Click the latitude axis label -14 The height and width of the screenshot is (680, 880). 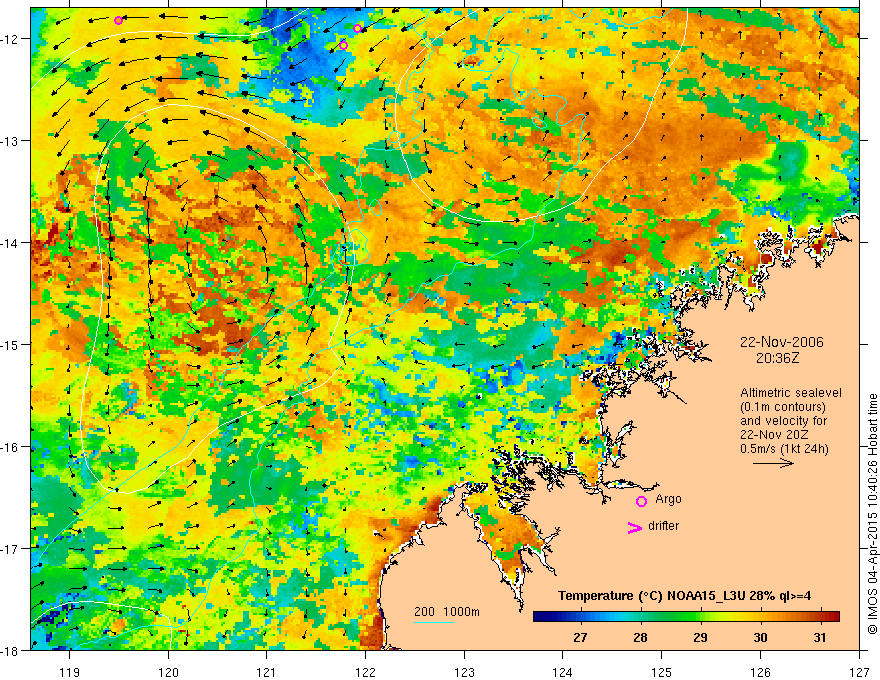(x=11, y=243)
